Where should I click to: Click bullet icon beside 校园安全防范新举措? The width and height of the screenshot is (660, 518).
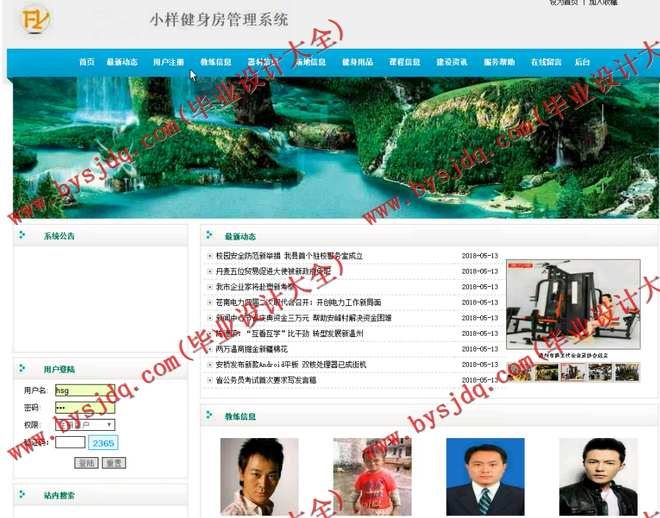coord(210,256)
